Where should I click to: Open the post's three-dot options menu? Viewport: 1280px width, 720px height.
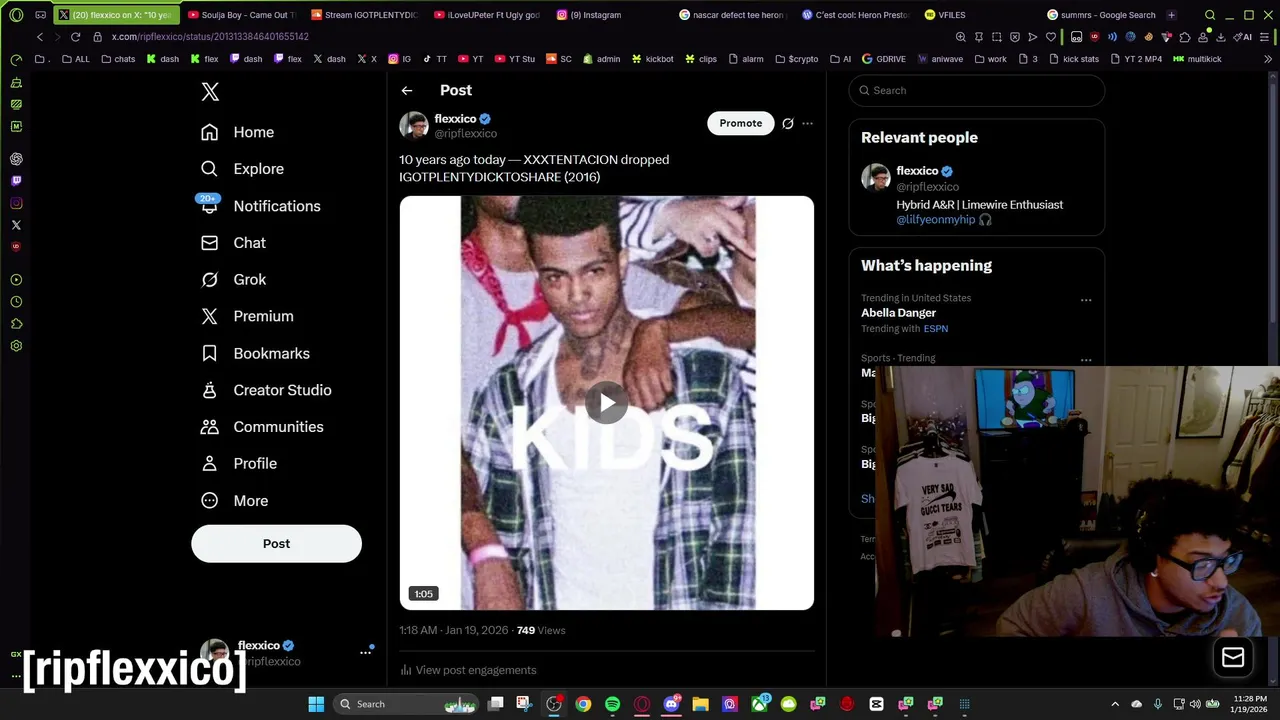tap(807, 124)
